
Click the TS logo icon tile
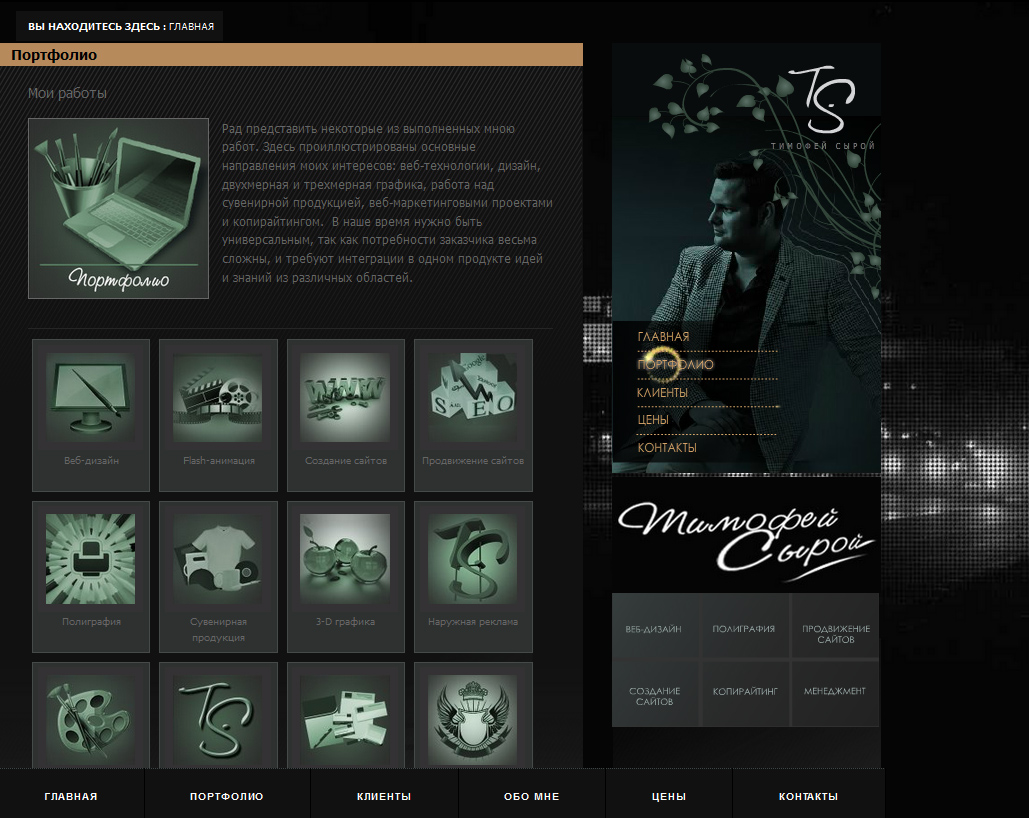218,720
